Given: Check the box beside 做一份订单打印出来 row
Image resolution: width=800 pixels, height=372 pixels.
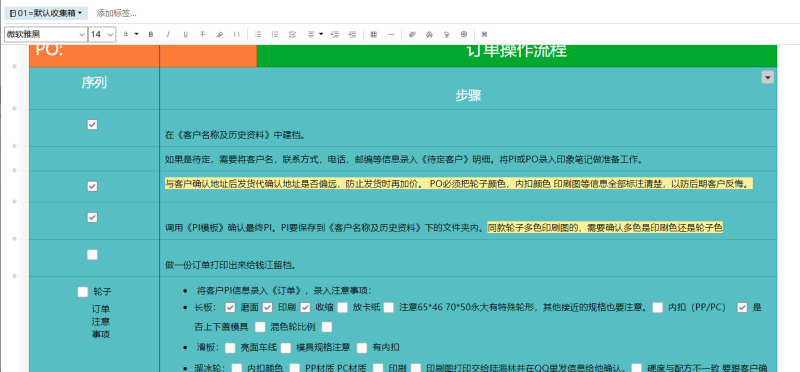Looking at the screenshot, I should [92, 255].
